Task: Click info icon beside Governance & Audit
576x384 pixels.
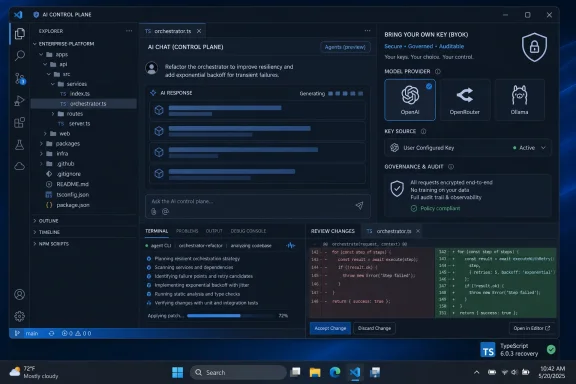Action: (451, 166)
